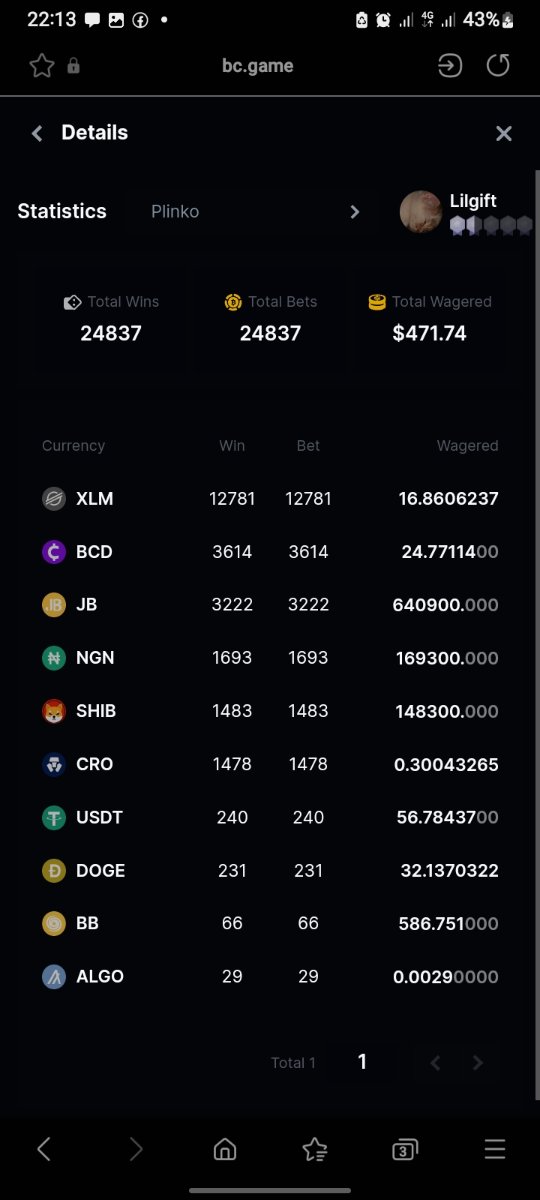Open bookmarks from bottom toolbar
The width and height of the screenshot is (540, 1200).
coord(315,1150)
